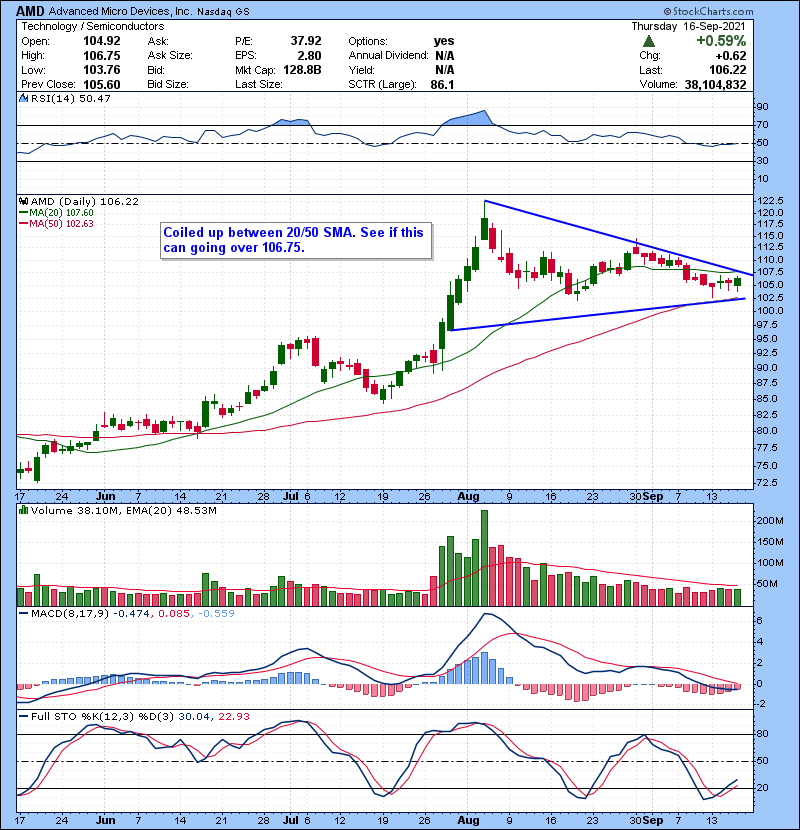
Task: Click the RSI(14) 50.47 label
Action: coord(70,98)
